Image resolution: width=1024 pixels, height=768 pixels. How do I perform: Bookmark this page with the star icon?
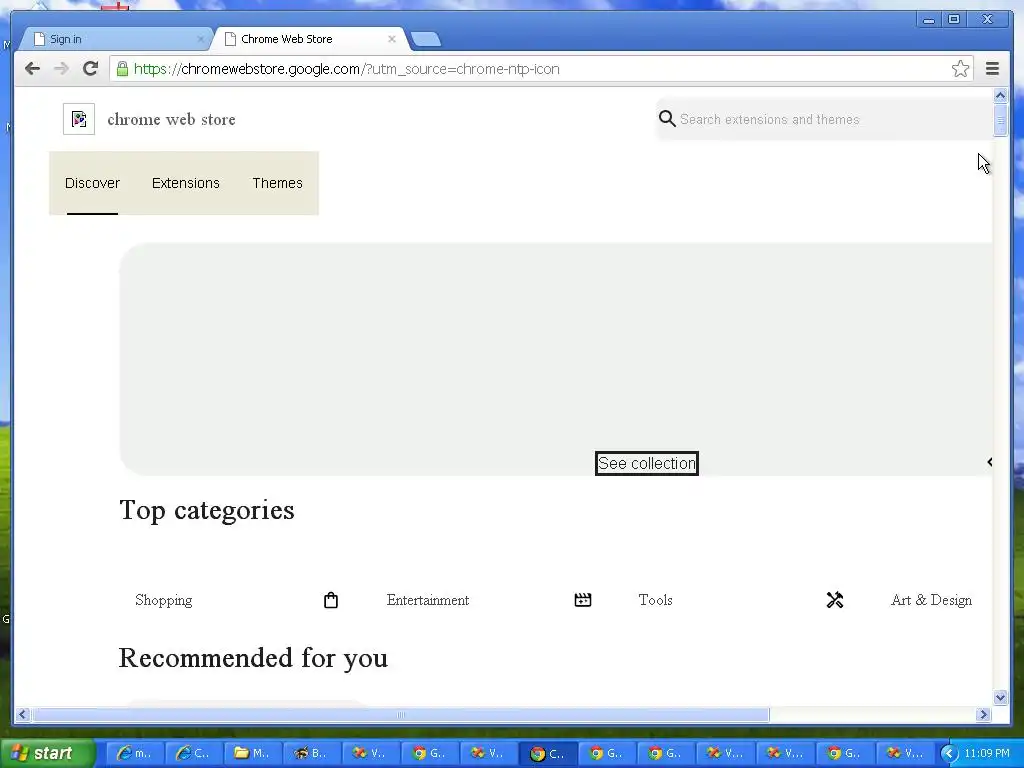(x=960, y=69)
